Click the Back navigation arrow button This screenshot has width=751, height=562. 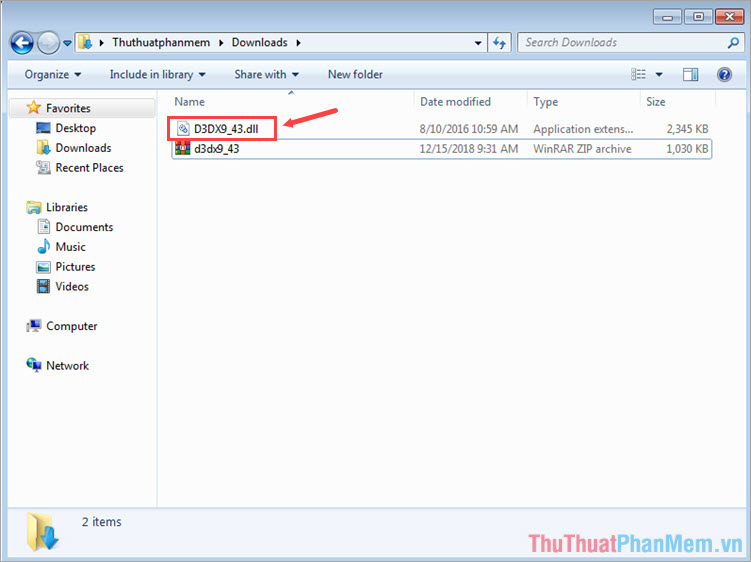[22, 43]
